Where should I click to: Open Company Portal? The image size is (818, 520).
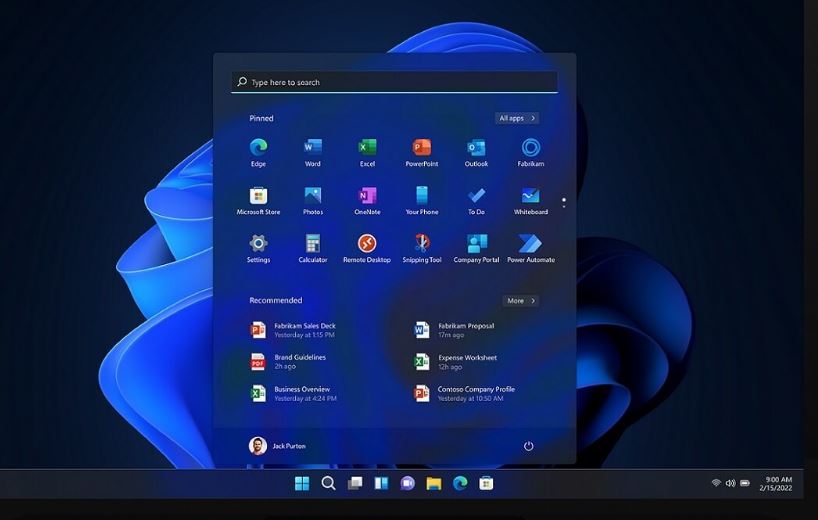click(476, 248)
